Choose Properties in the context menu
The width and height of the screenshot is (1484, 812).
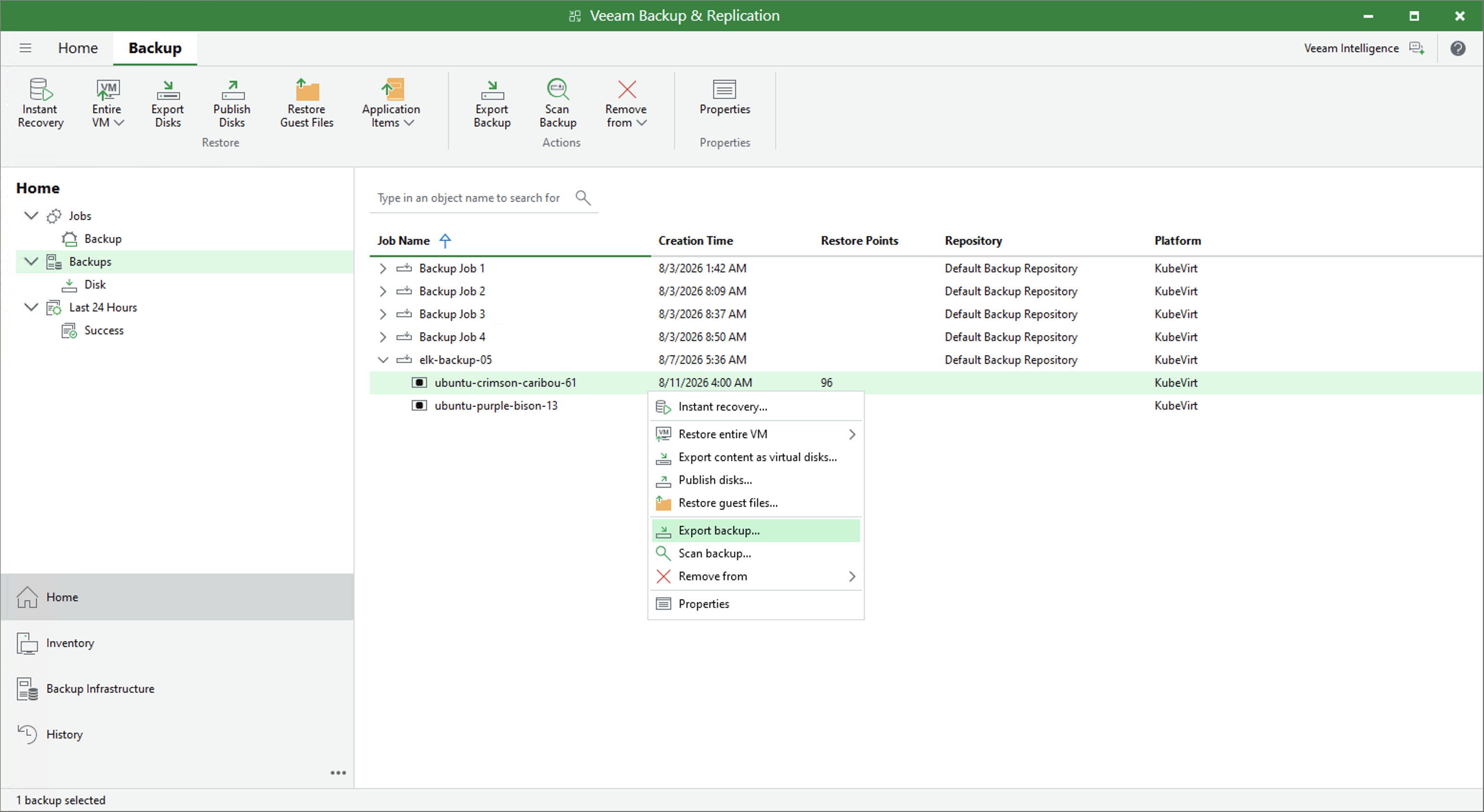coord(756,604)
